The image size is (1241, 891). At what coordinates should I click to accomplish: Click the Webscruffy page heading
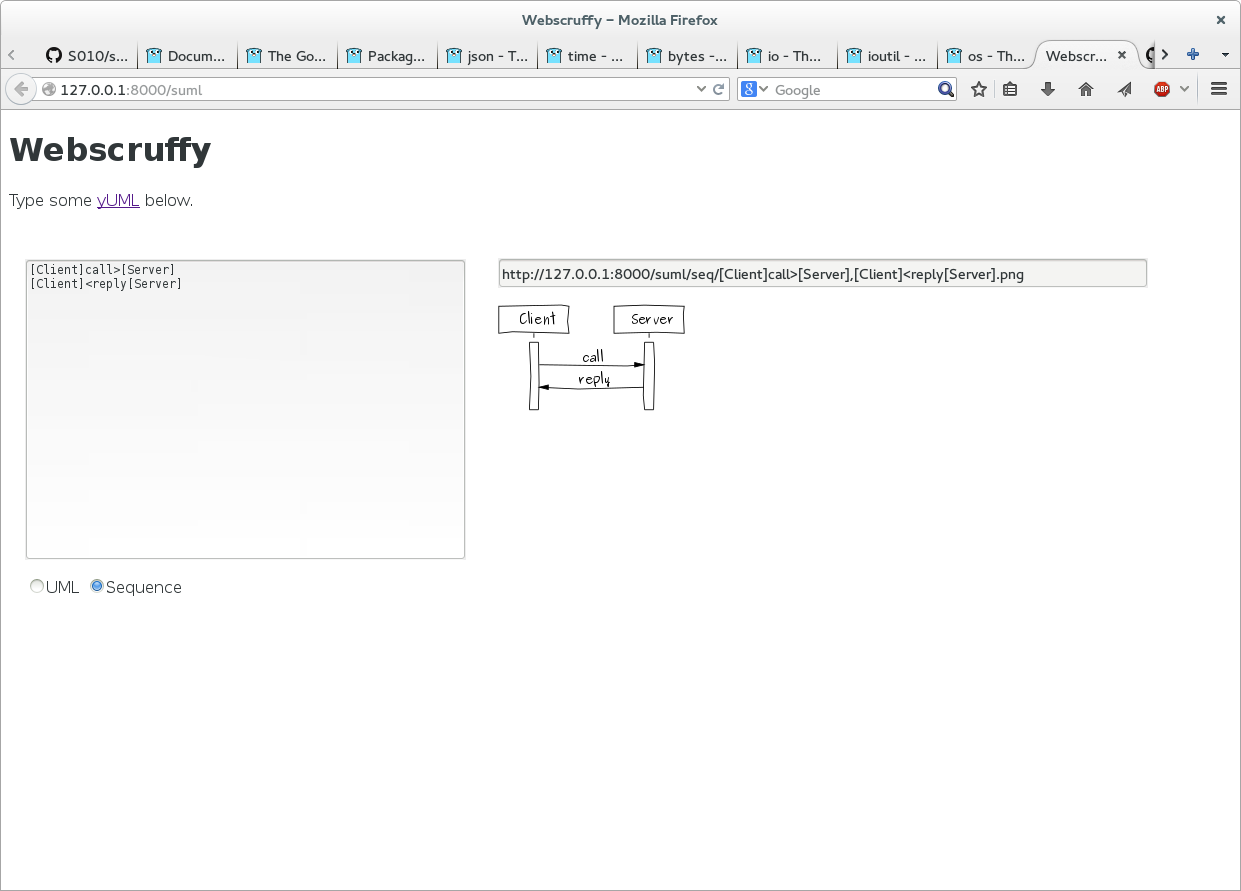[110, 149]
